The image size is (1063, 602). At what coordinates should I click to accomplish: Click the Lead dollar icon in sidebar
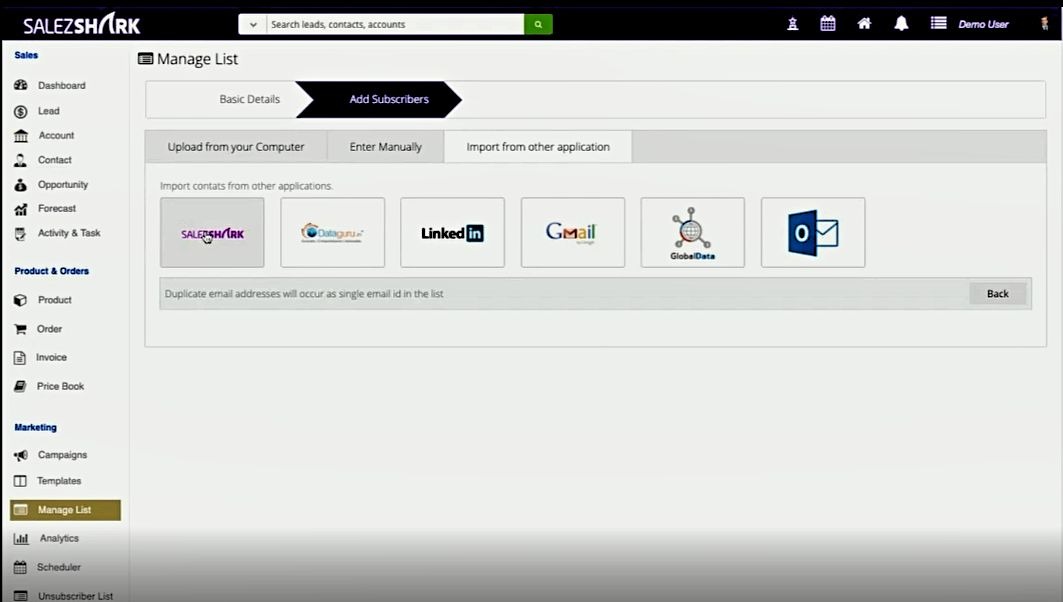tap(20, 111)
